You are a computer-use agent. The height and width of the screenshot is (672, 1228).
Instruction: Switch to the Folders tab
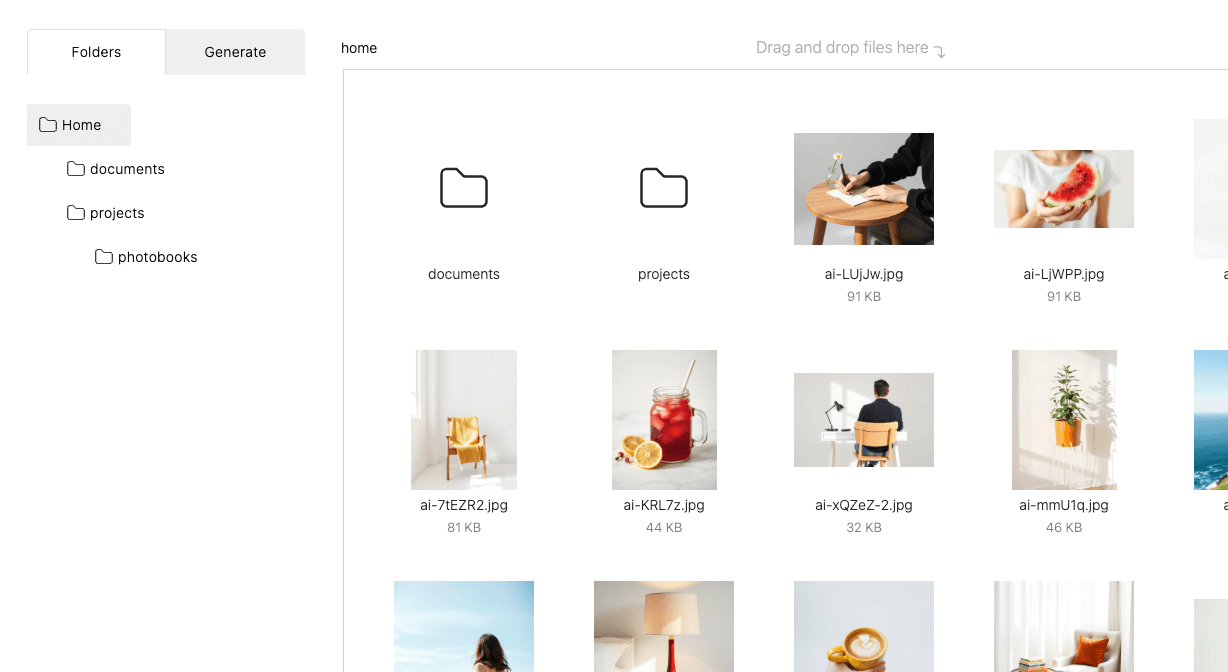coord(96,52)
